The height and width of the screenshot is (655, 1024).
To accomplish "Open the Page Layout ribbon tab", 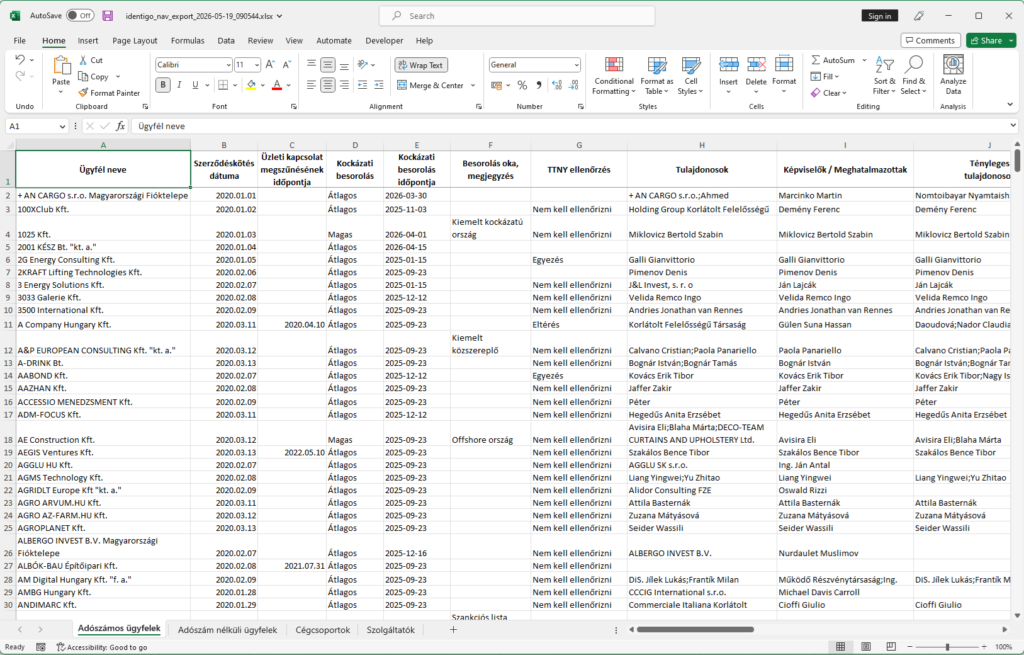I will [x=135, y=40].
